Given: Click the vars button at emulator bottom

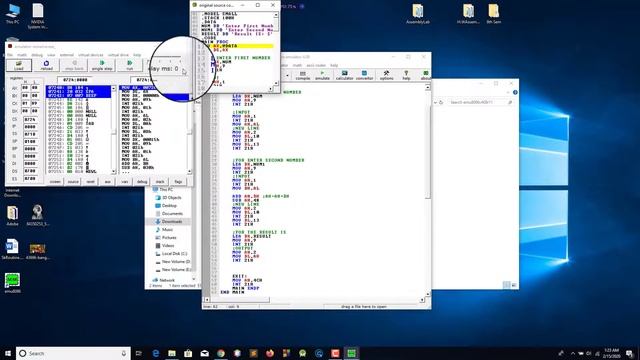Looking at the screenshot, I should point(125,182).
